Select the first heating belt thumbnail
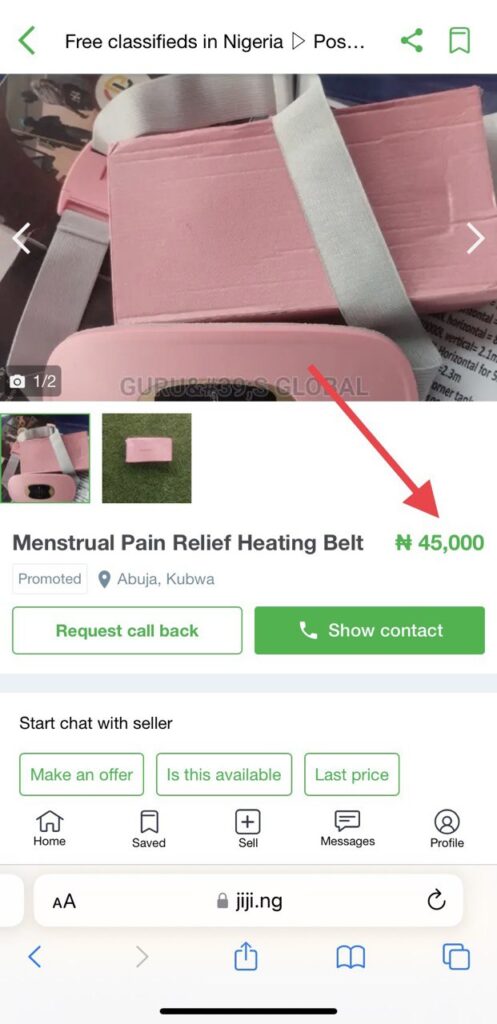 tap(45, 458)
